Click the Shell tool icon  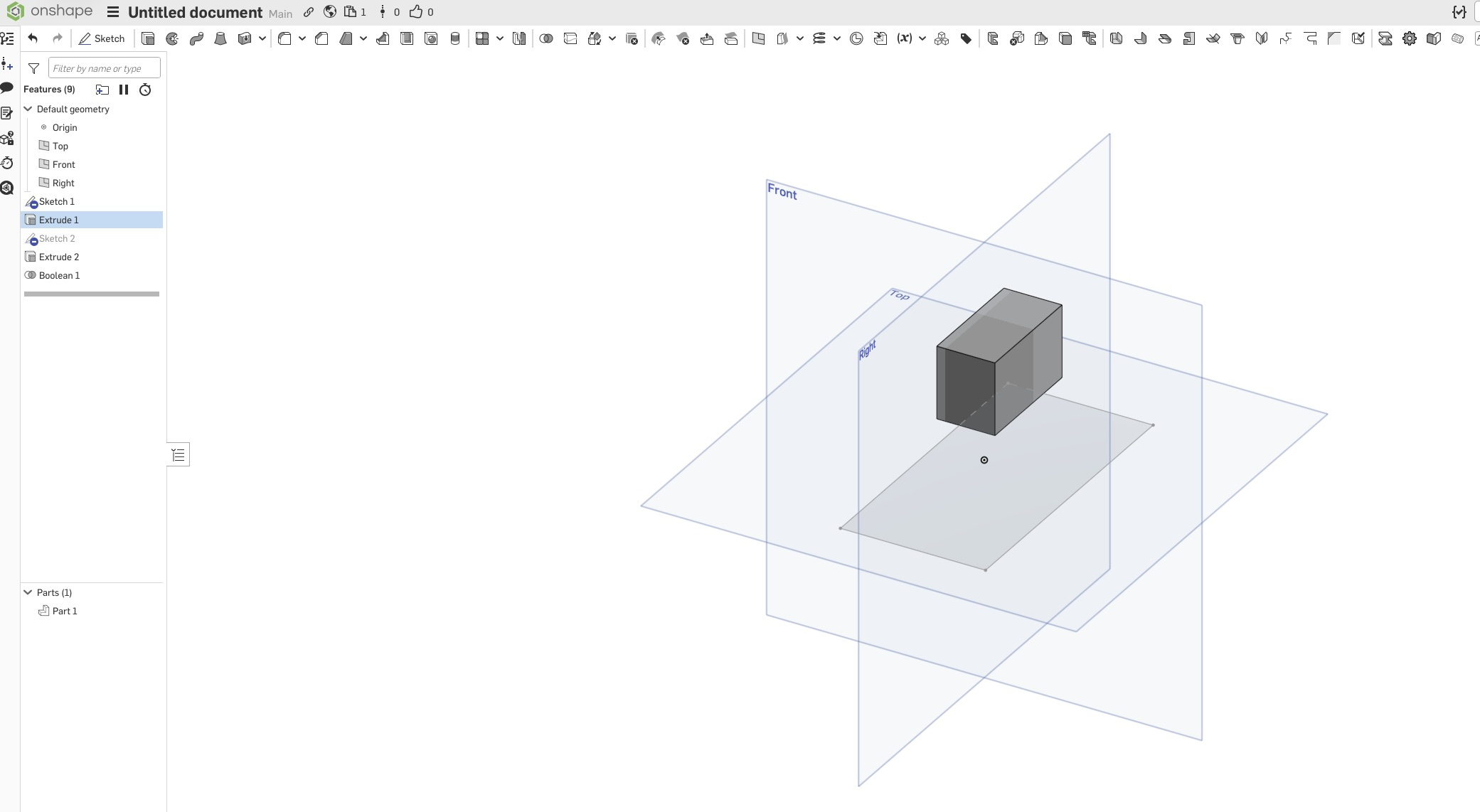coord(407,38)
